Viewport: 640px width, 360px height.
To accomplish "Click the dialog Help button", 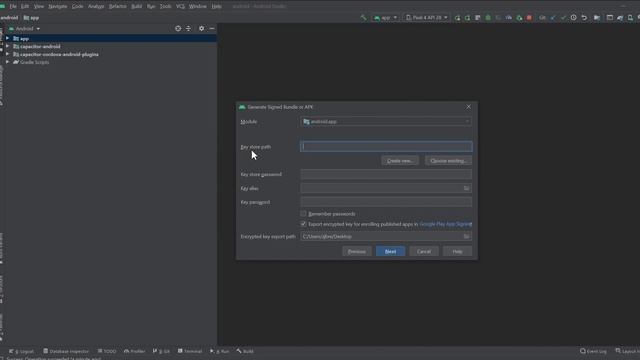I will click(x=457, y=251).
